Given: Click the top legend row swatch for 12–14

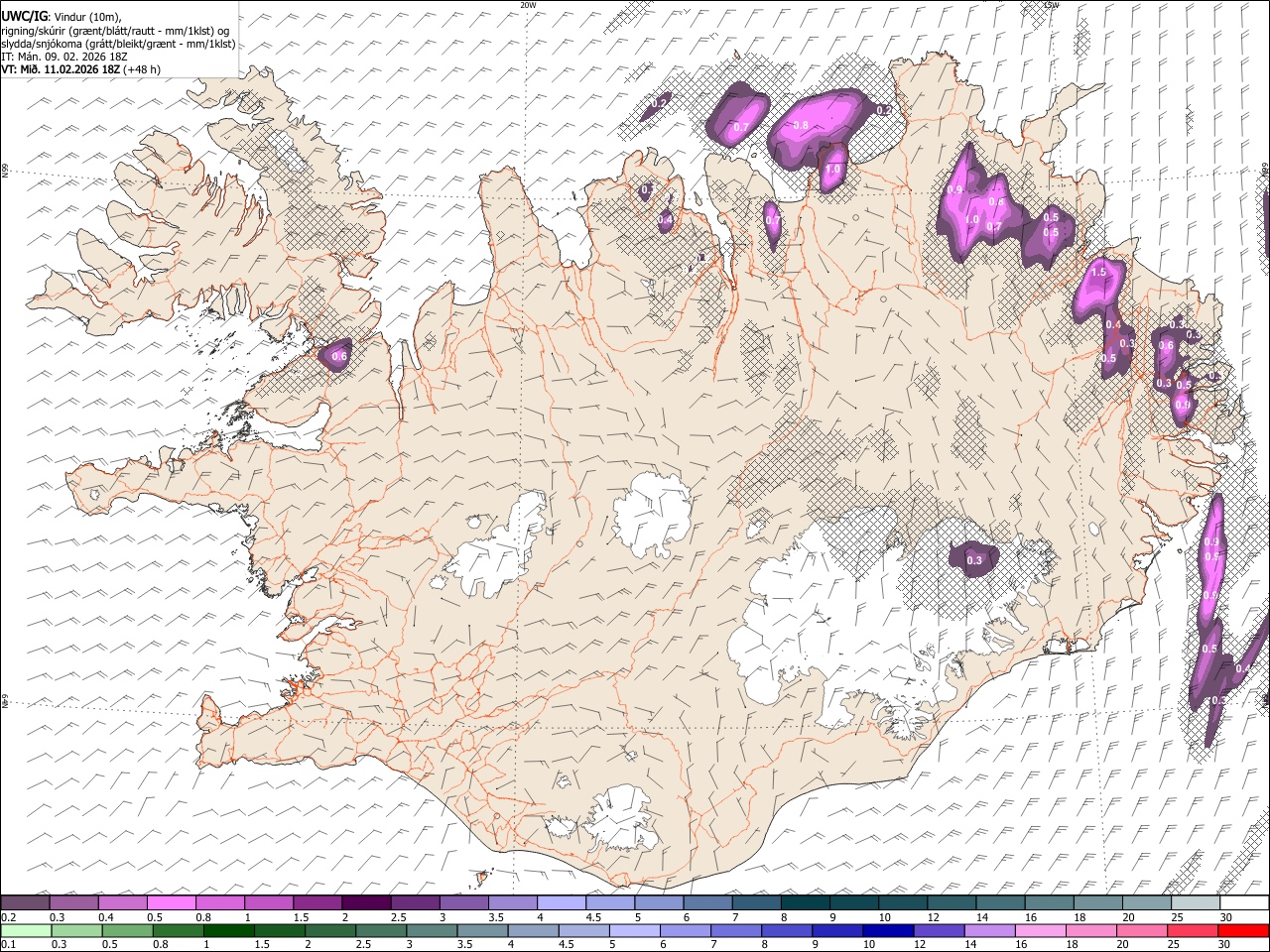Looking at the screenshot, I should (x=952, y=902).
